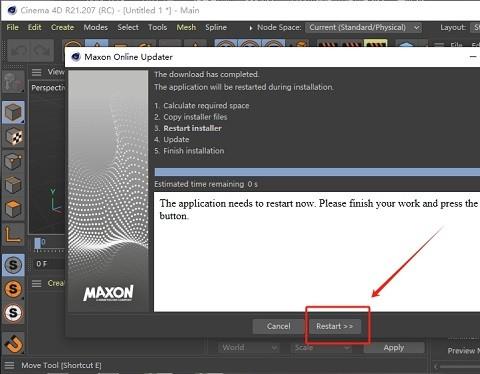Open the Select menu
Screen dimensions: 480x374
pos(128,27)
